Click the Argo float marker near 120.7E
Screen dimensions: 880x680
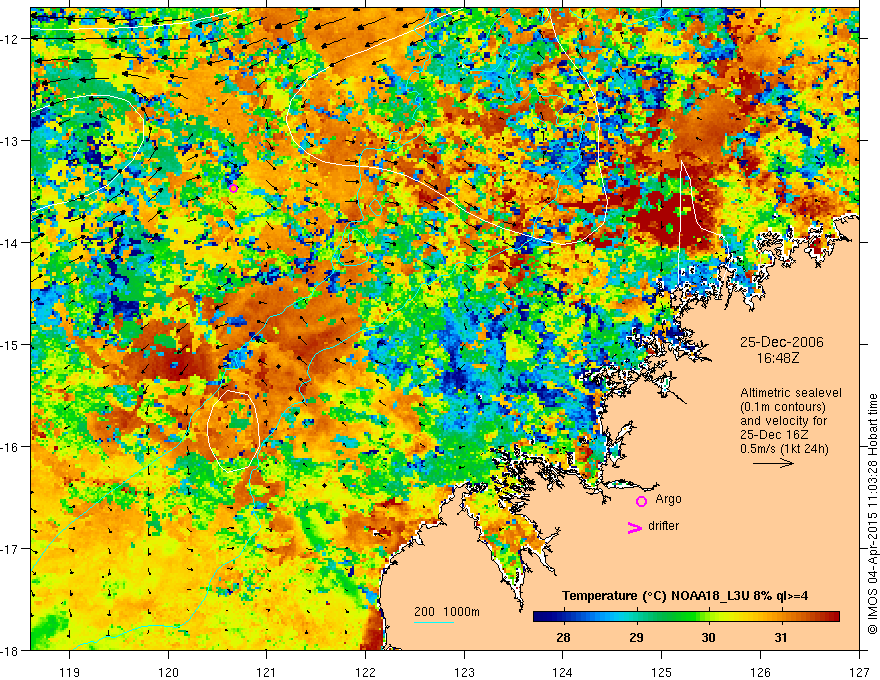tap(233, 188)
